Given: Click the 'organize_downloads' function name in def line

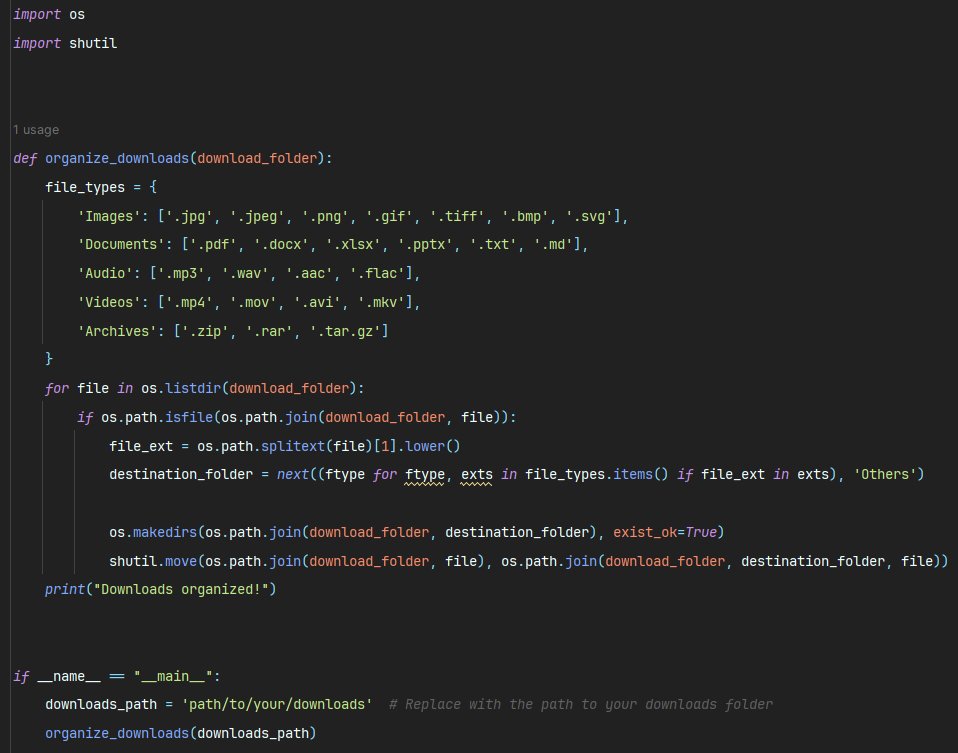Looking at the screenshot, I should [117, 158].
